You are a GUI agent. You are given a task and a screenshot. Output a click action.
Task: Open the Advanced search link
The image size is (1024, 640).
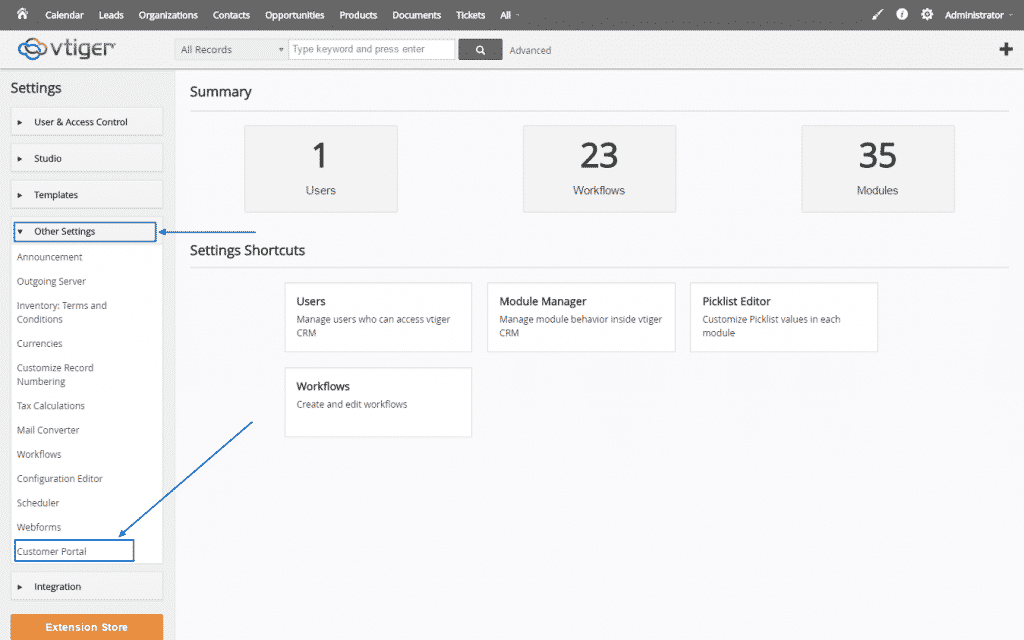tap(530, 50)
